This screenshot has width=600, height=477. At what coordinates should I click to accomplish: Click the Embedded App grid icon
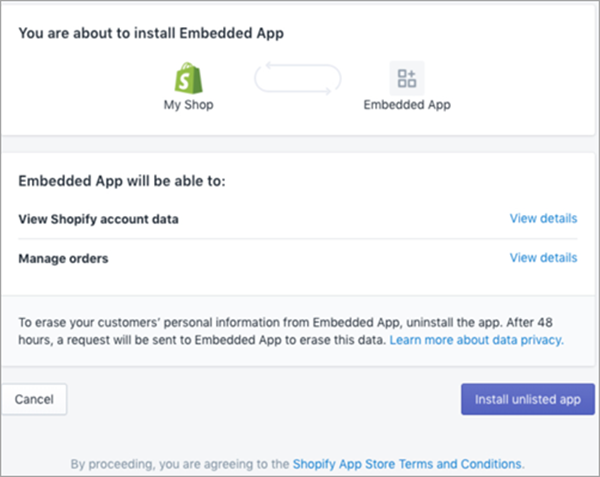point(406,78)
